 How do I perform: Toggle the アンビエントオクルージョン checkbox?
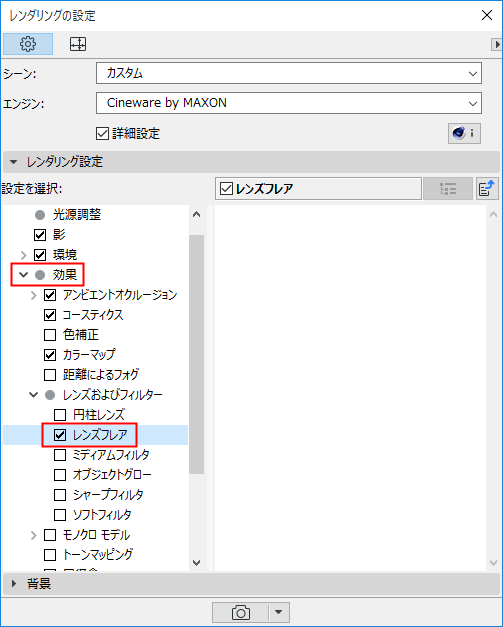50,295
